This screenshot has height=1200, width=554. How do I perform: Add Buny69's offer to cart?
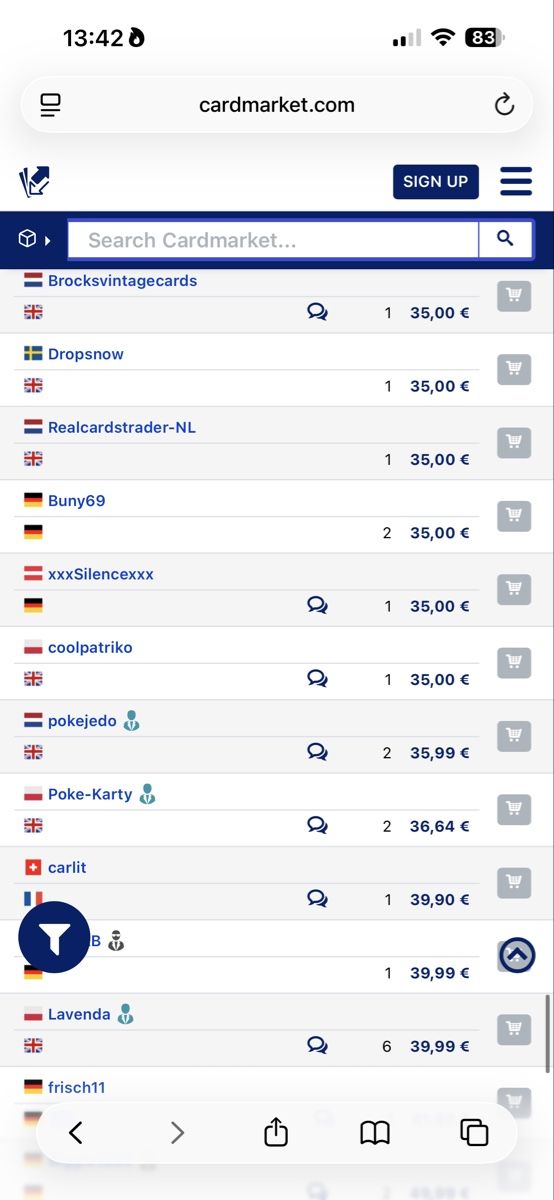[x=514, y=515]
